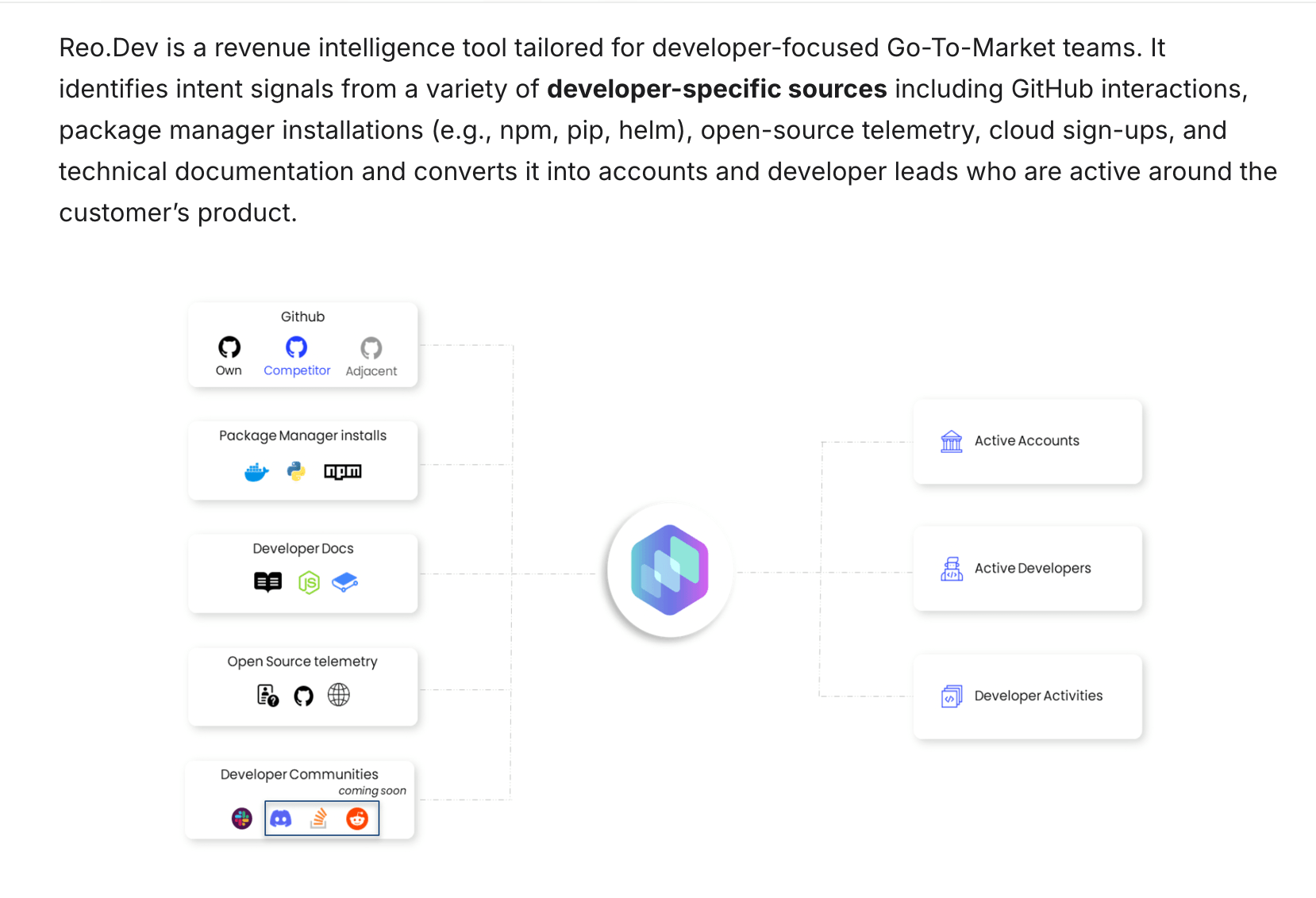Viewport: 1316px width, 898px height.
Task: Click the Docker whale icon
Action: 256,473
